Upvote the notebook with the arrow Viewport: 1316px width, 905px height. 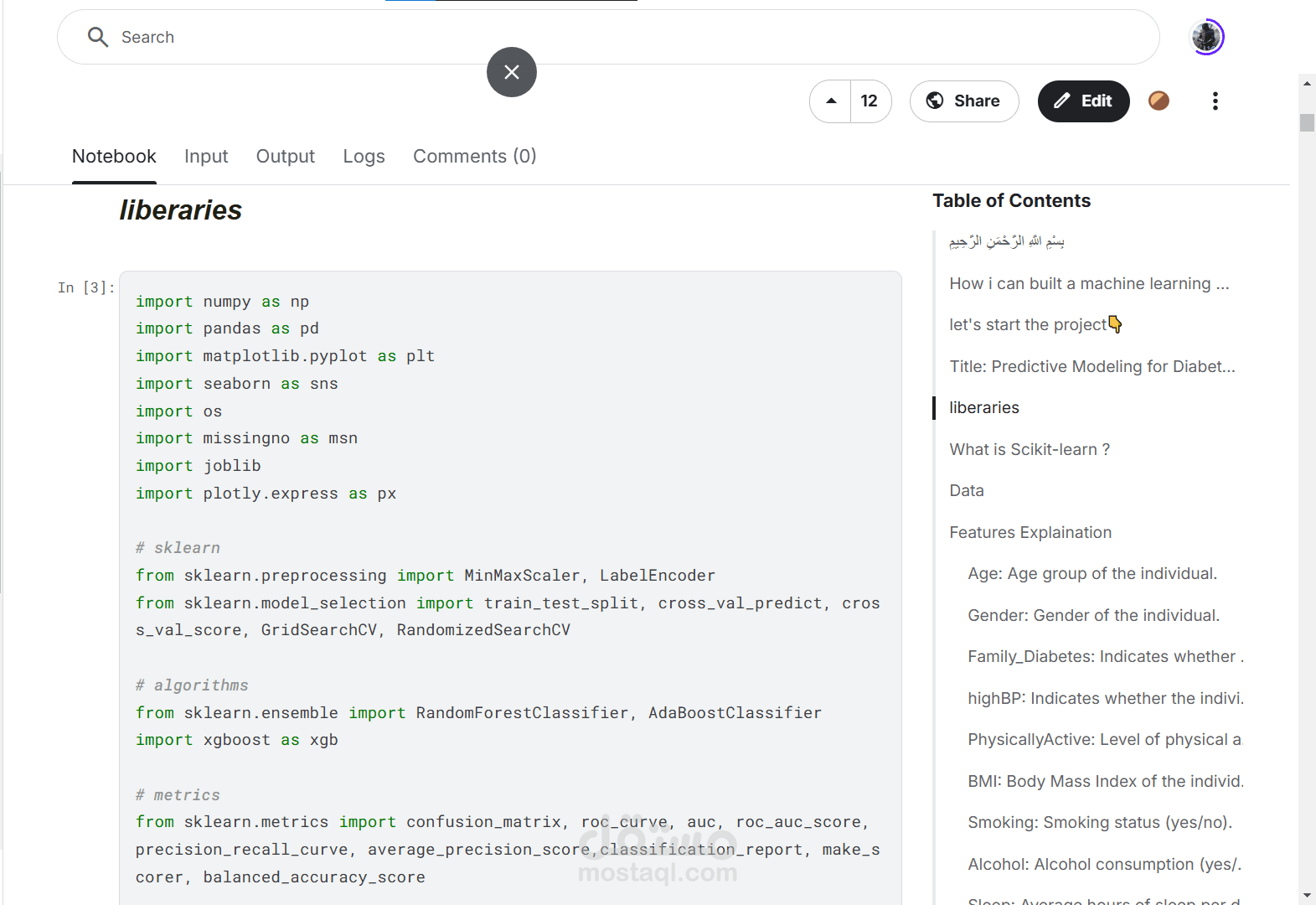tap(831, 101)
